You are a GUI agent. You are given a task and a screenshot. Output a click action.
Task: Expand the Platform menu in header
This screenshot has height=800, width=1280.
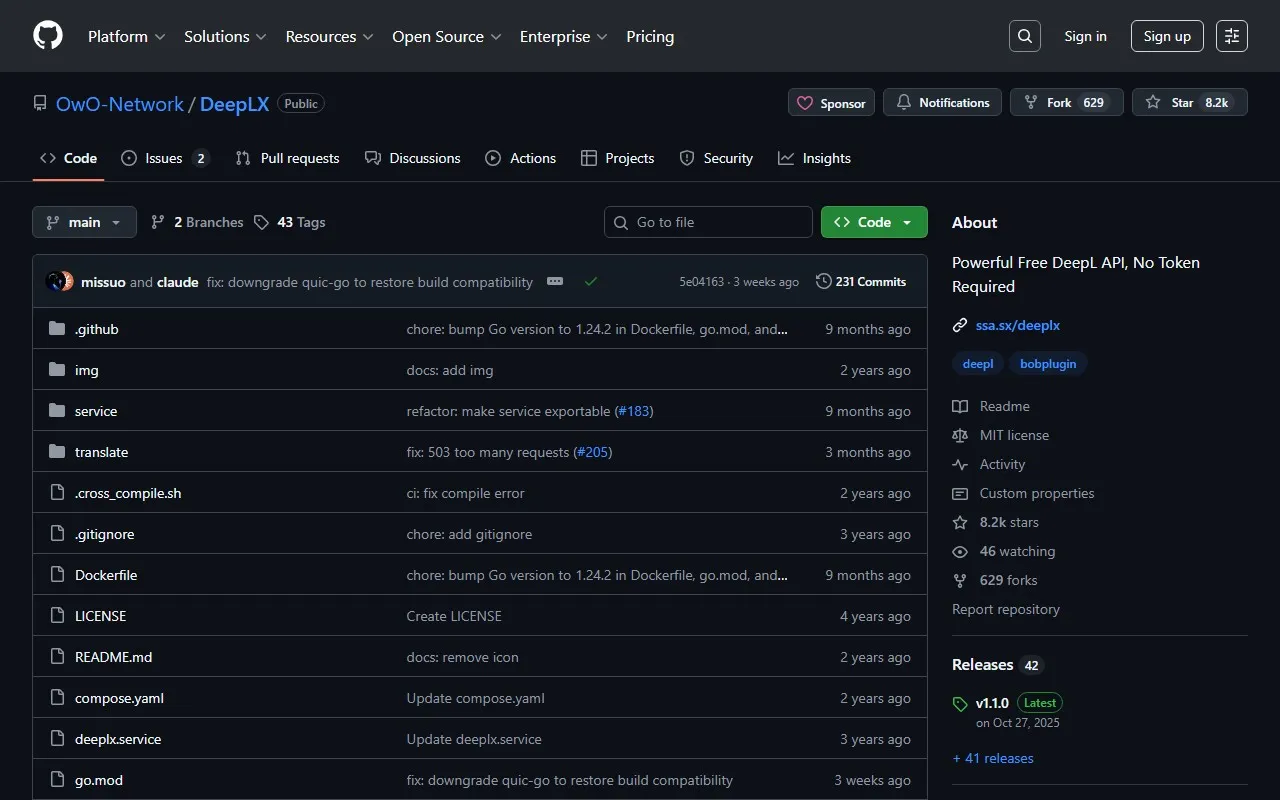126,36
